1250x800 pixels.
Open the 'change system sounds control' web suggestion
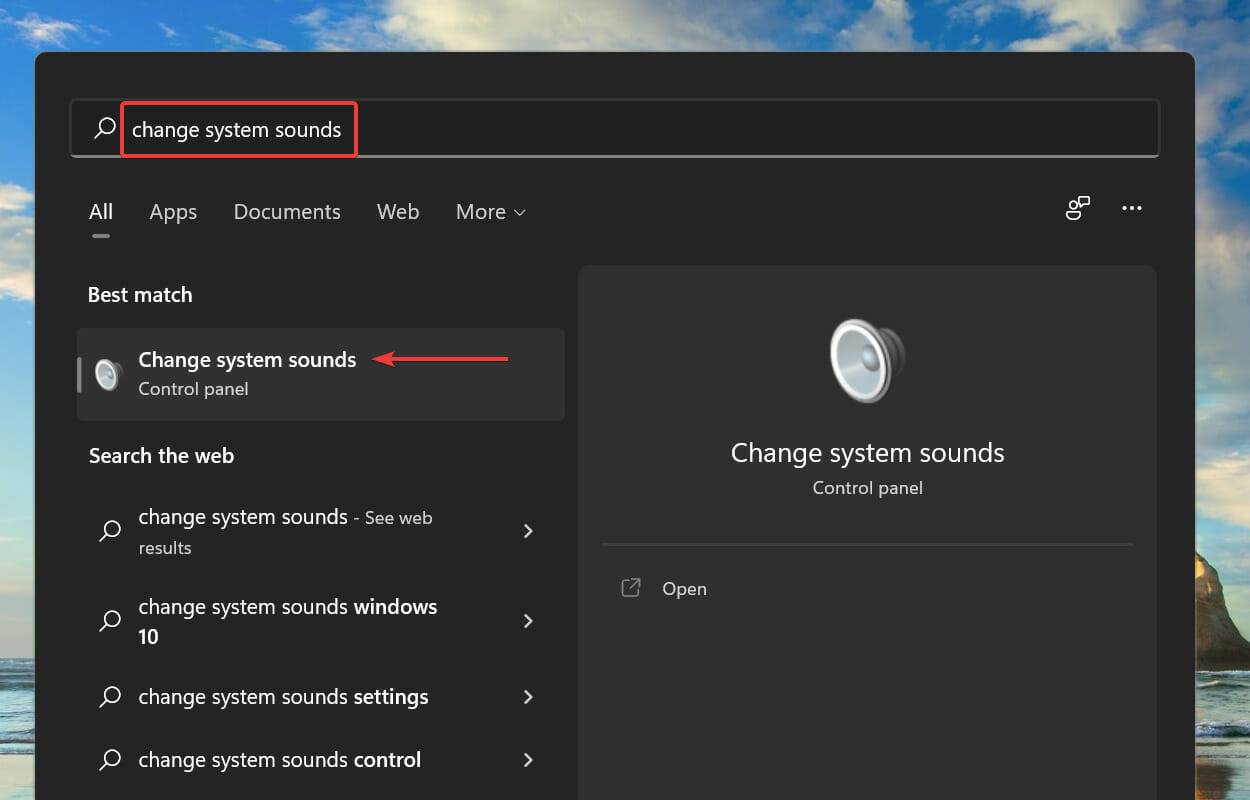[x=279, y=760]
